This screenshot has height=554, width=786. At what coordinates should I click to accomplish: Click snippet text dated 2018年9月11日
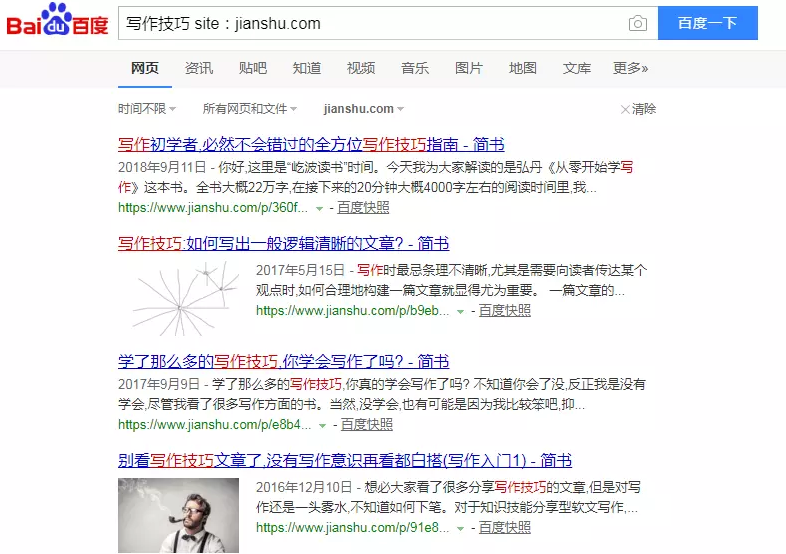[376, 177]
